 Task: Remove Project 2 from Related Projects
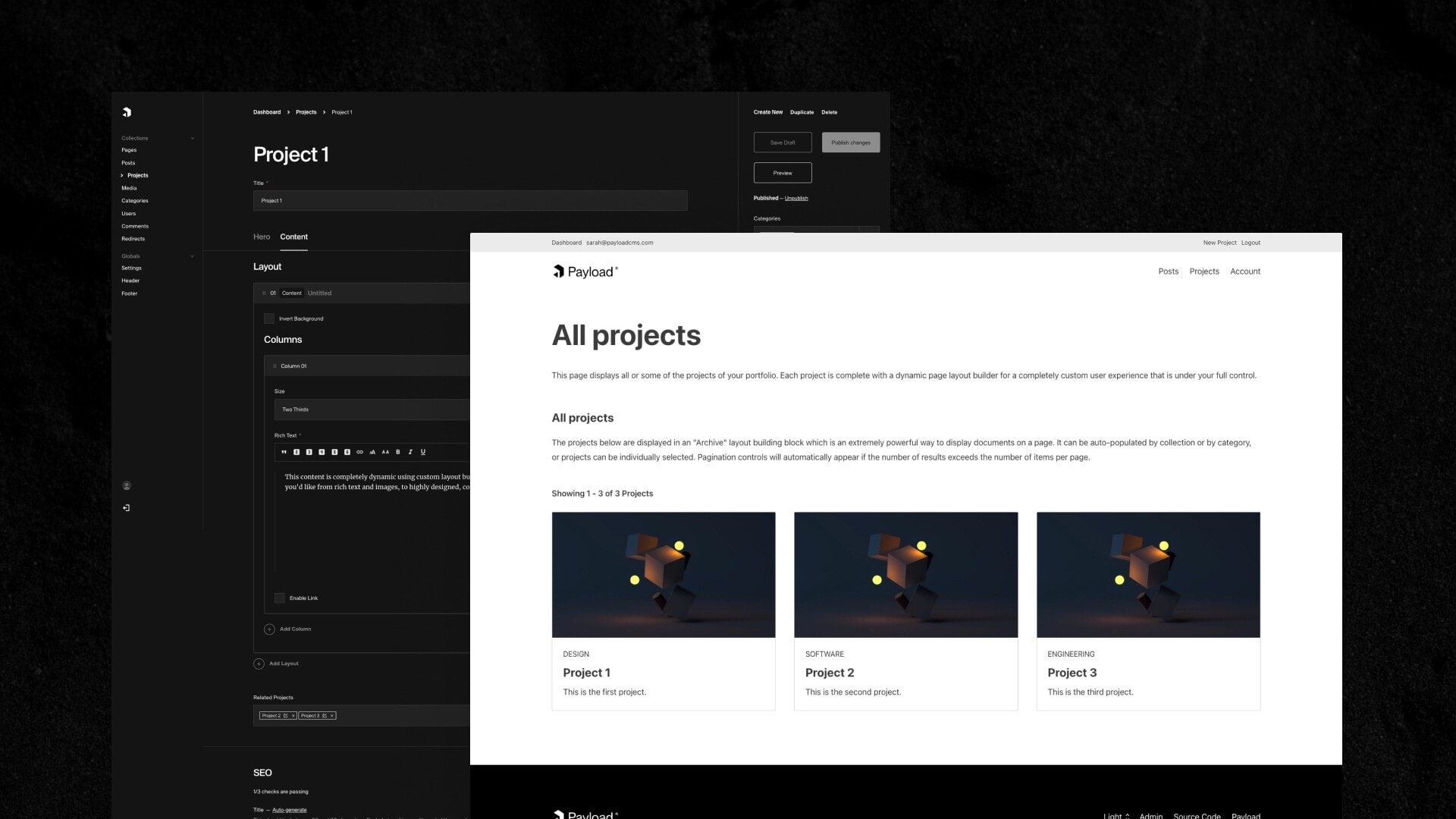(293, 716)
